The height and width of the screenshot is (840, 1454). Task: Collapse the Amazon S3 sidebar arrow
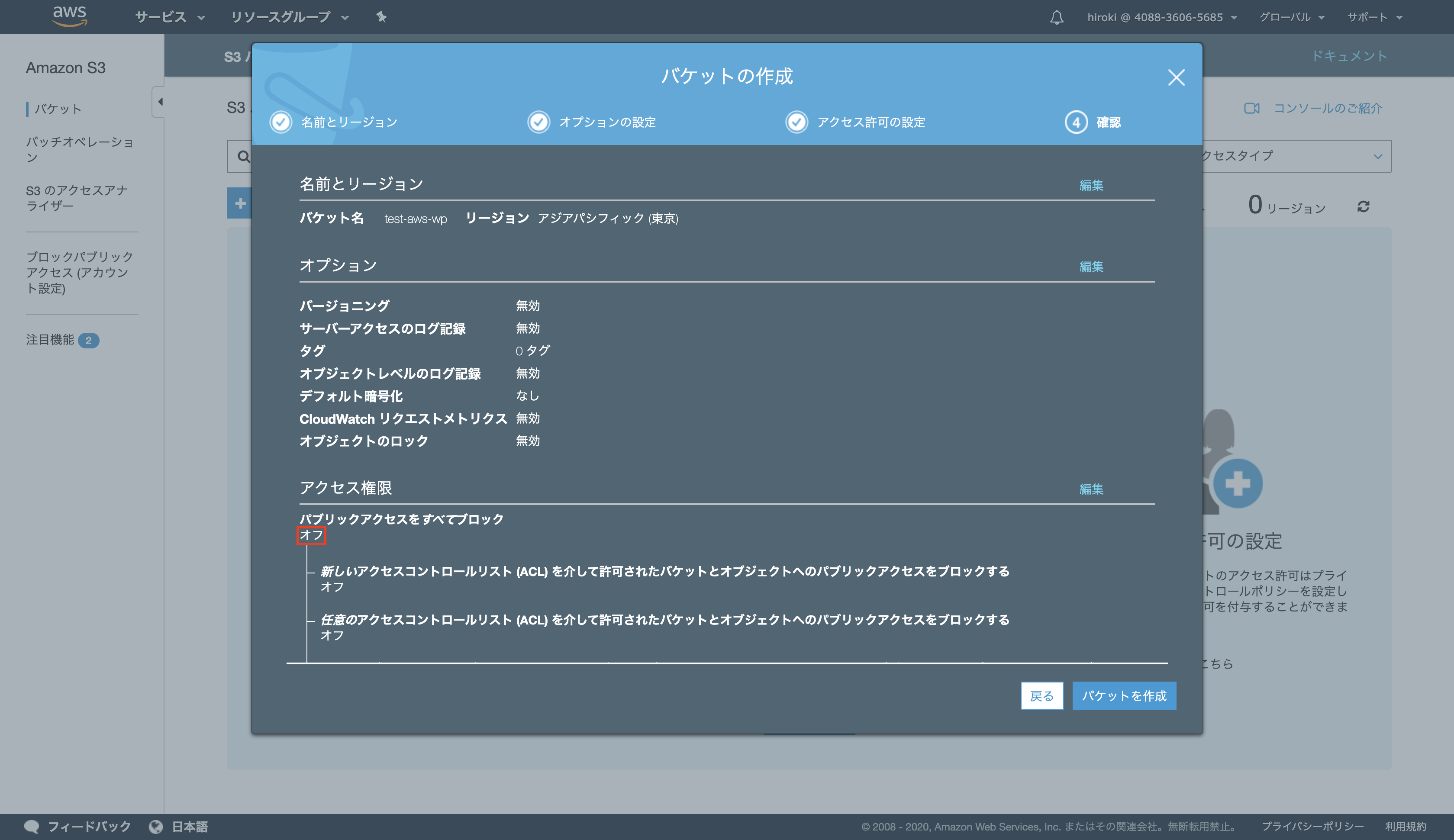(160, 102)
